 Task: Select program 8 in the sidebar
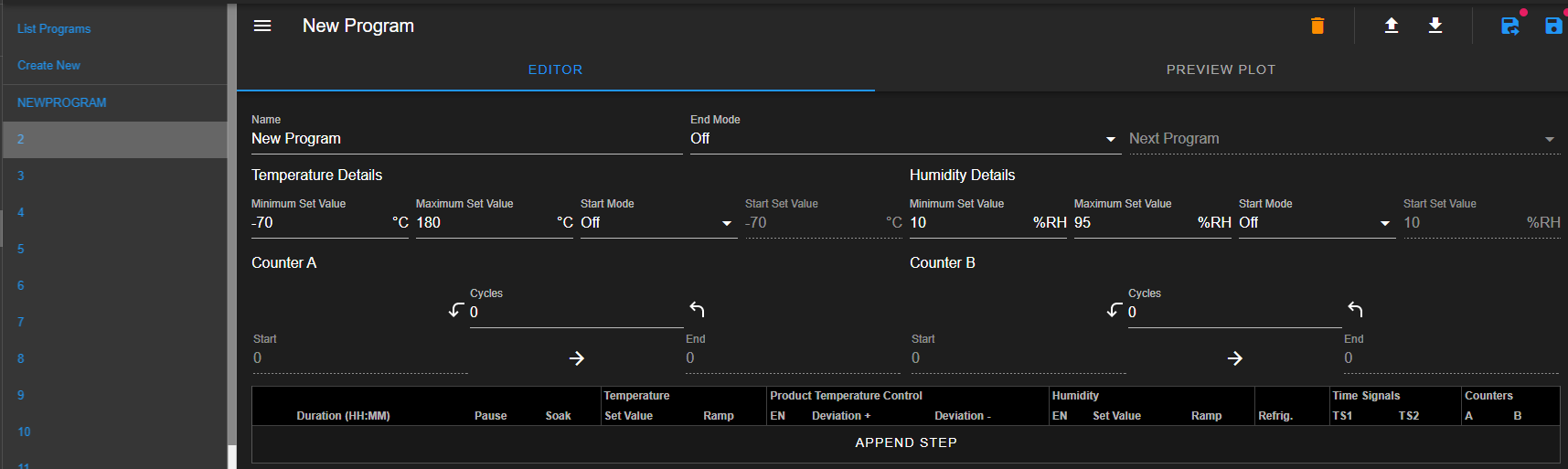[x=113, y=358]
